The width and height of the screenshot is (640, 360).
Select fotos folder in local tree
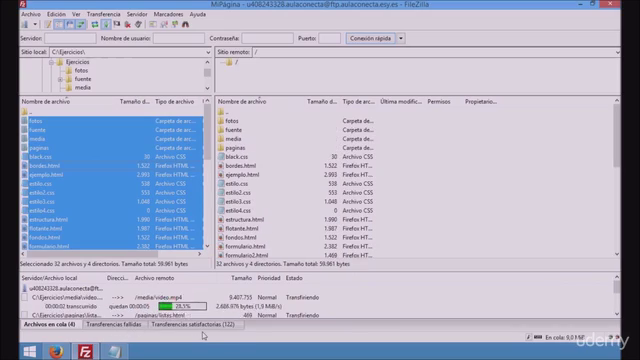coord(81,71)
